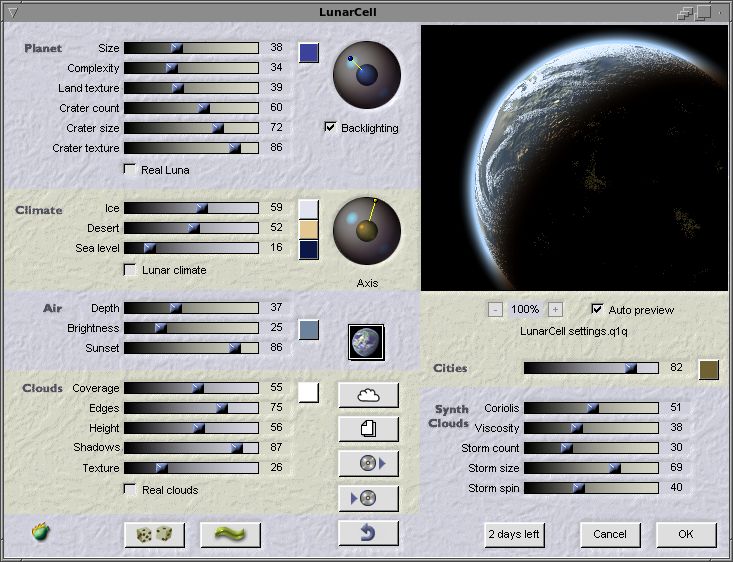Image resolution: width=733 pixels, height=562 pixels.
Task: Open the blue planet color swatch
Action: click(309, 53)
